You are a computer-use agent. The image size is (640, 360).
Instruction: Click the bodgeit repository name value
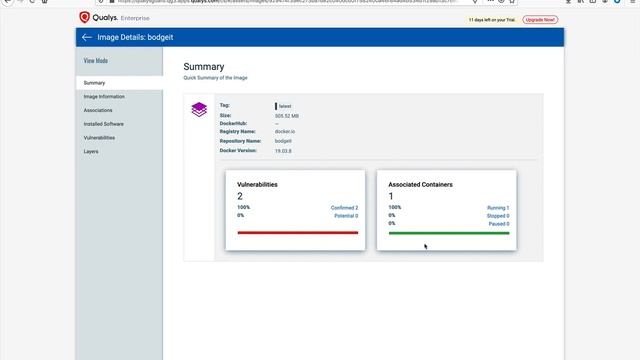coord(283,141)
